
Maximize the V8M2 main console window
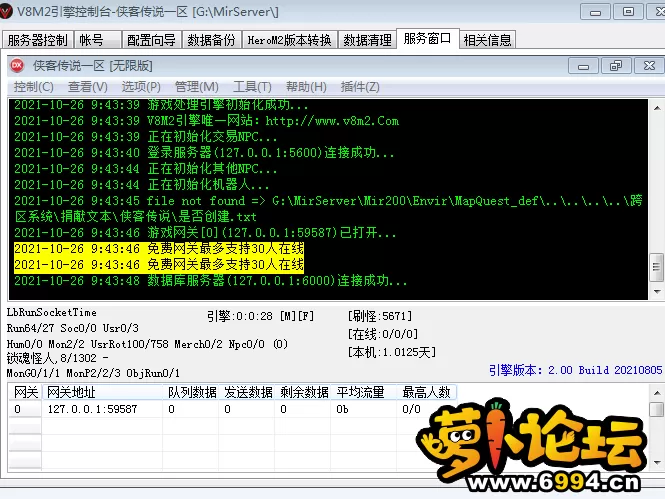pos(628,12)
